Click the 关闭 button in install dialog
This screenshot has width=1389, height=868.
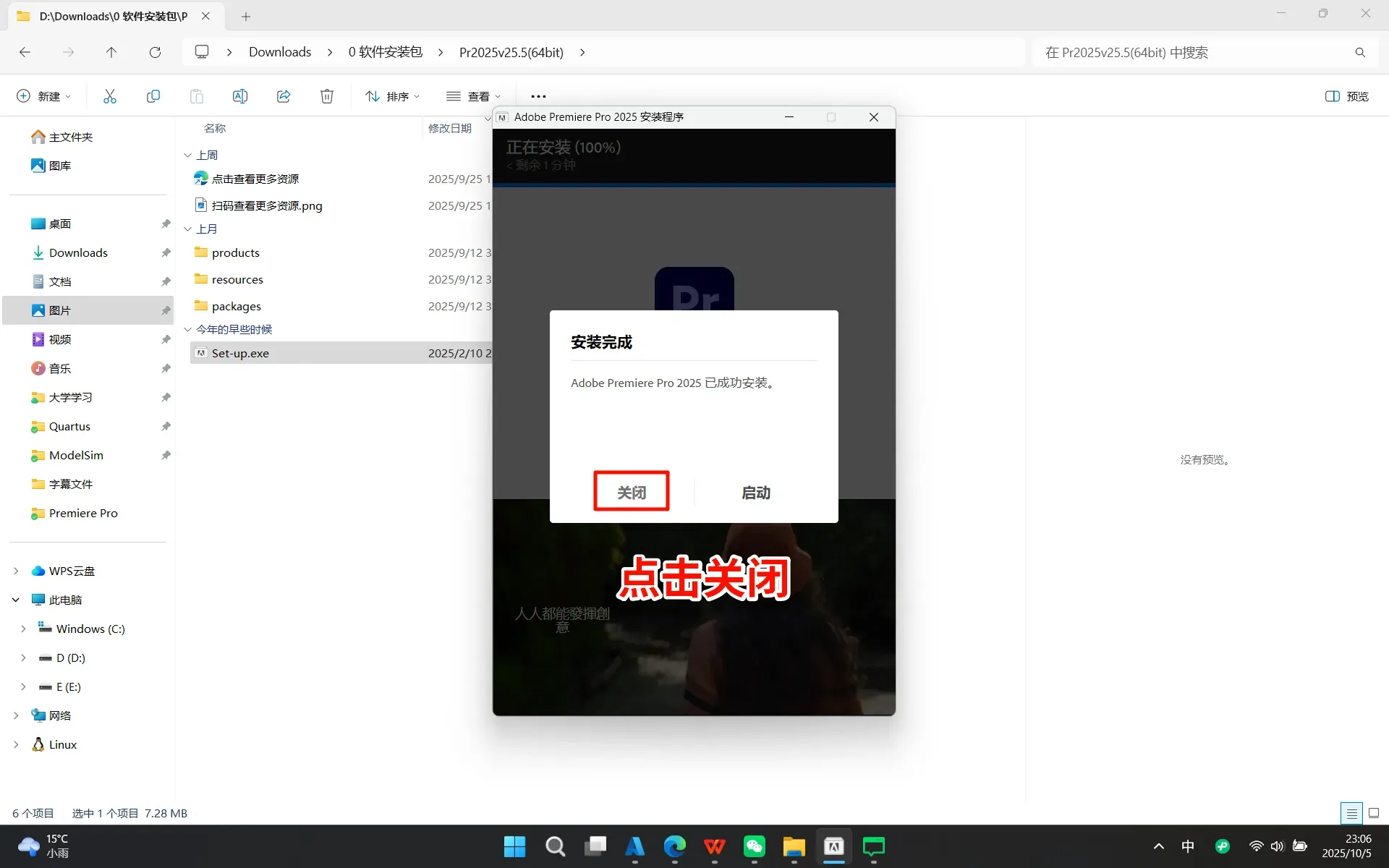631,492
